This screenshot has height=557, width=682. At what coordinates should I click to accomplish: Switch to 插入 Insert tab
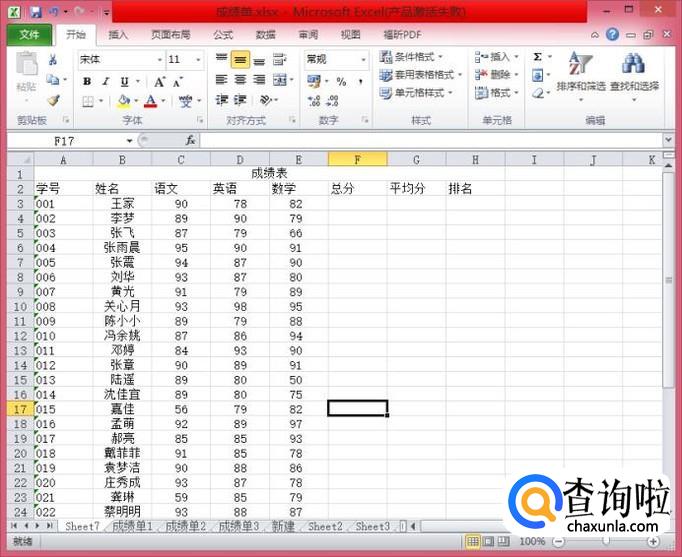[118, 35]
